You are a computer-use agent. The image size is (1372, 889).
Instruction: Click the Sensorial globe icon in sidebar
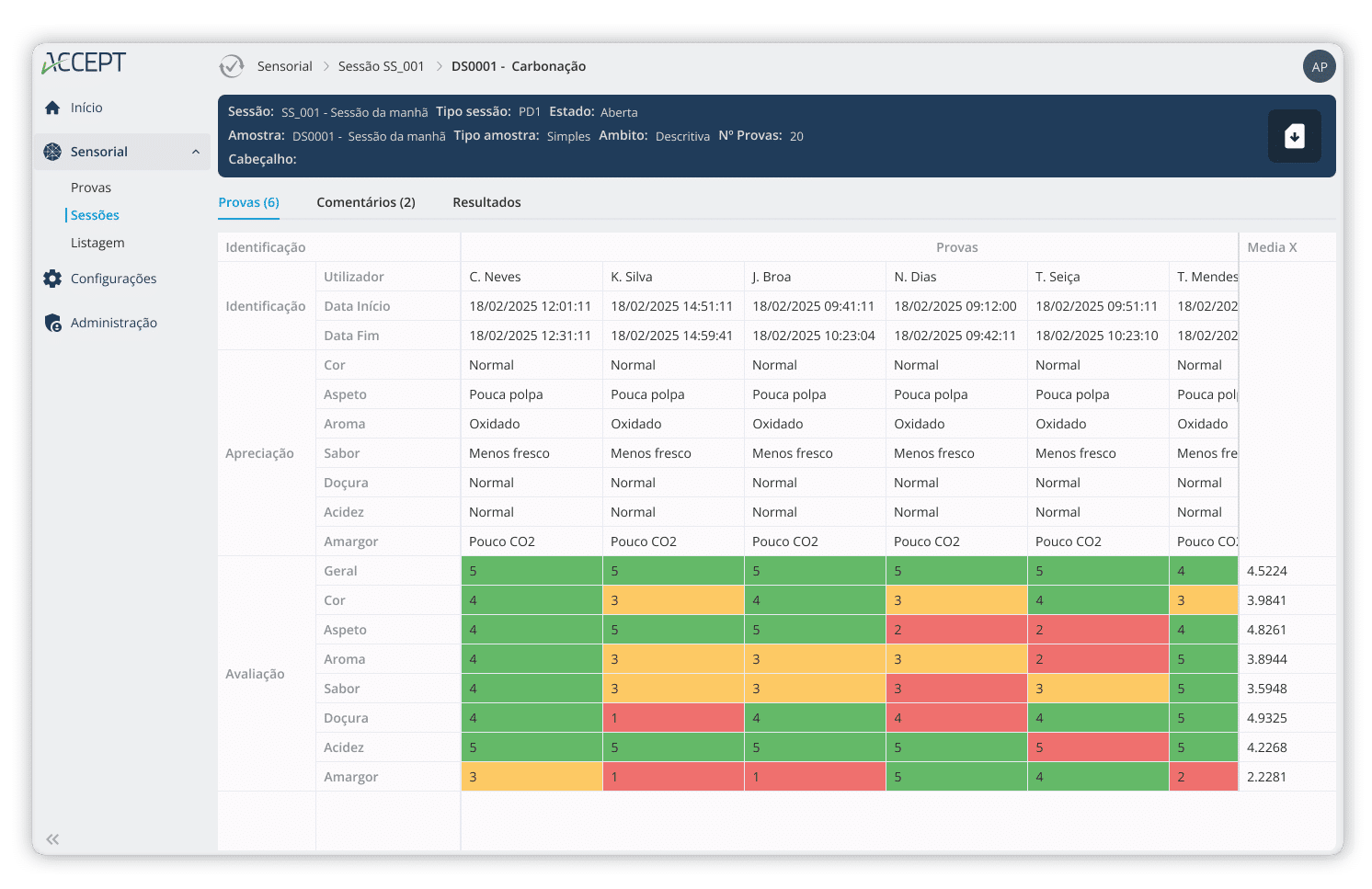[52, 152]
